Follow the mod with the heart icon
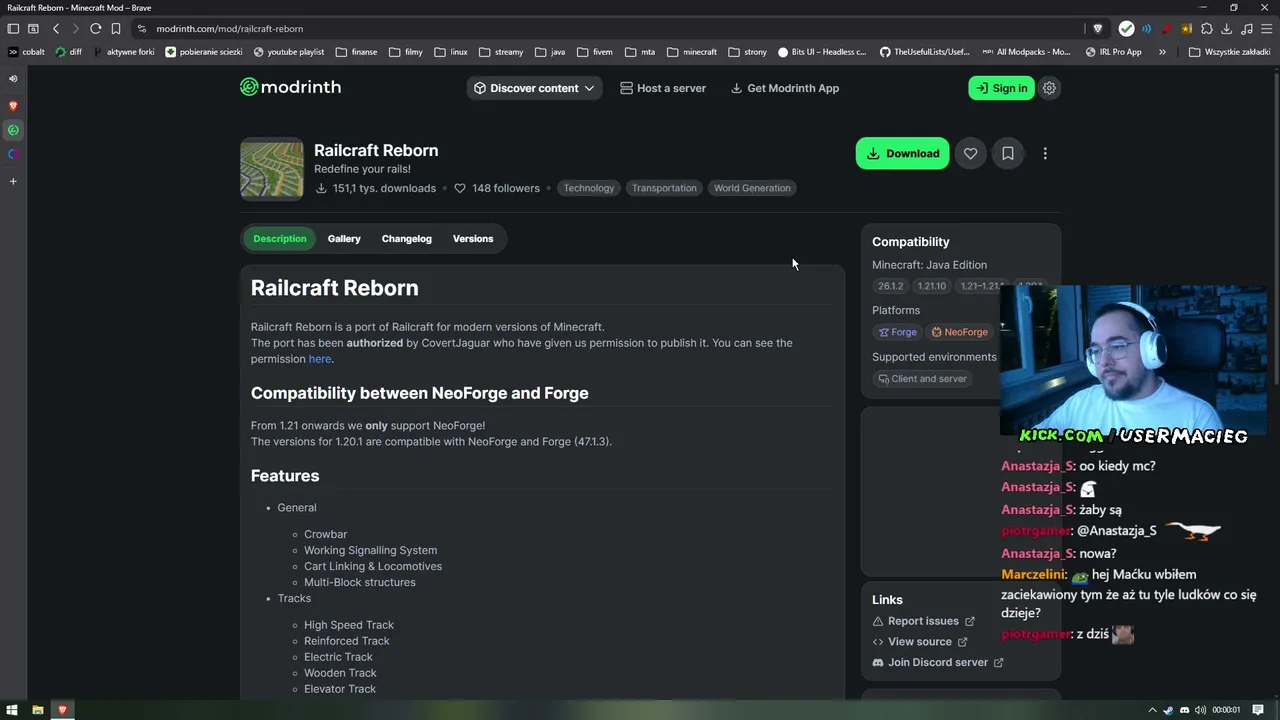 click(970, 153)
